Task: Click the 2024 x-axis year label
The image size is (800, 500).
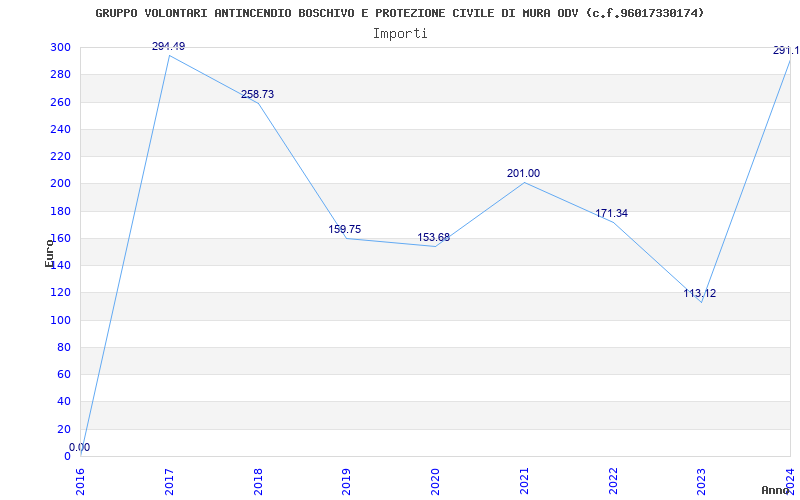Action: (790, 481)
